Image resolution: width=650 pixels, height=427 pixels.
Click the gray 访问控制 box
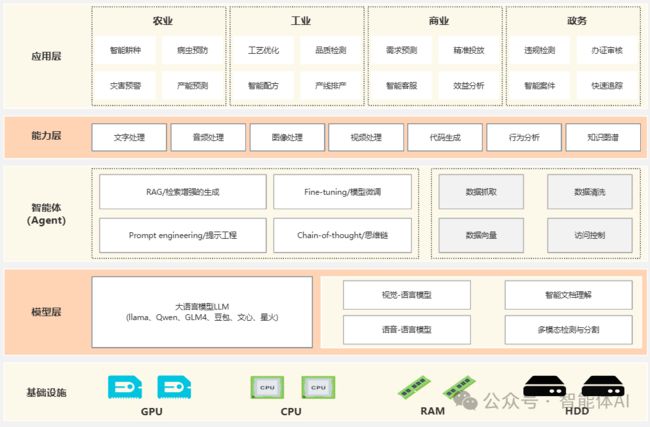[589, 235]
